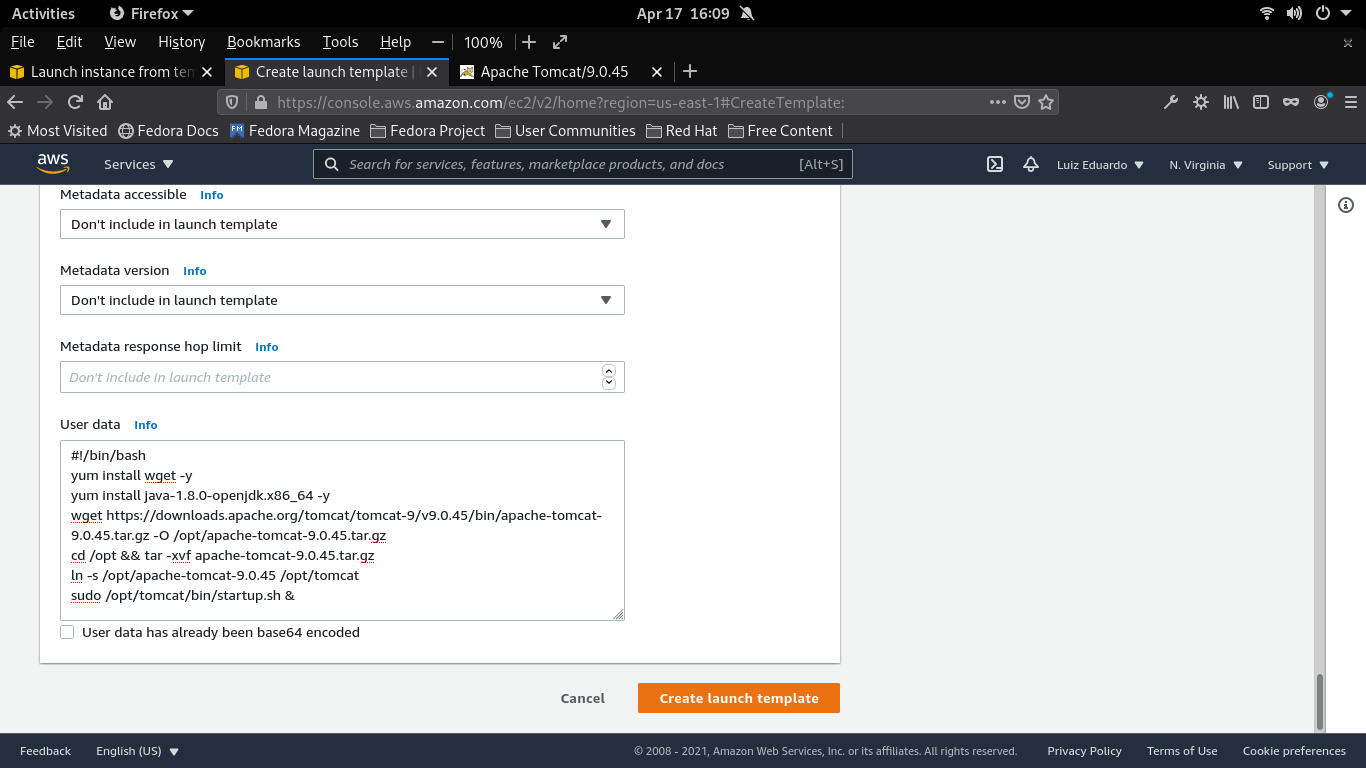
Task: Expand the Metadata version dropdown
Action: coord(342,300)
